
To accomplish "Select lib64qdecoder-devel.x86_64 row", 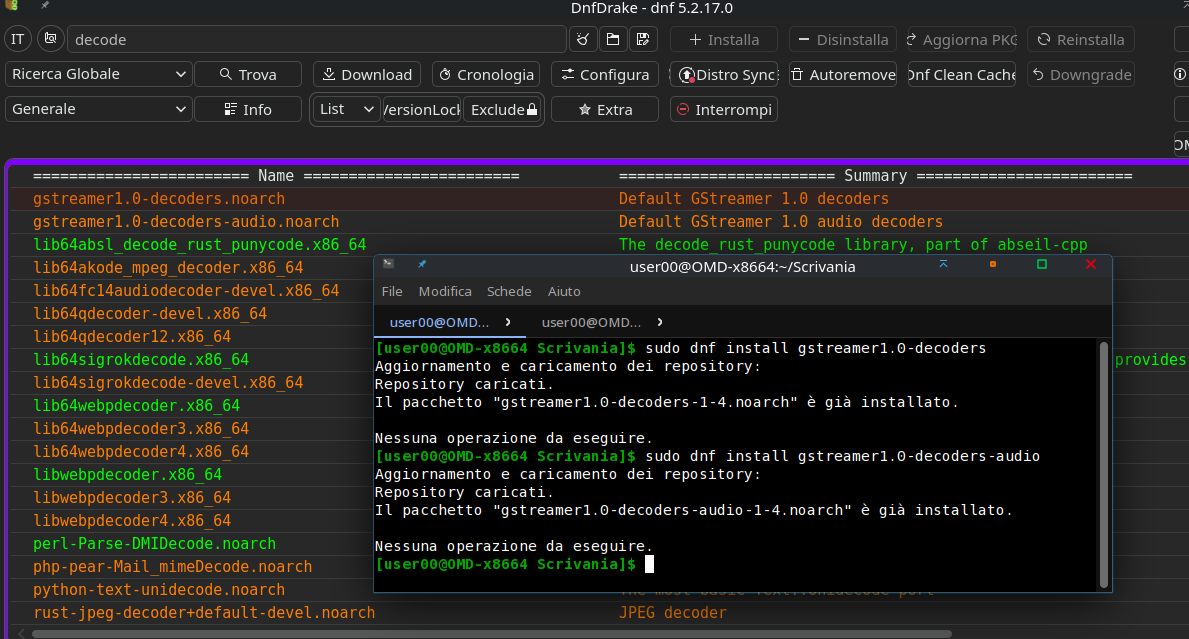I will [149, 314].
